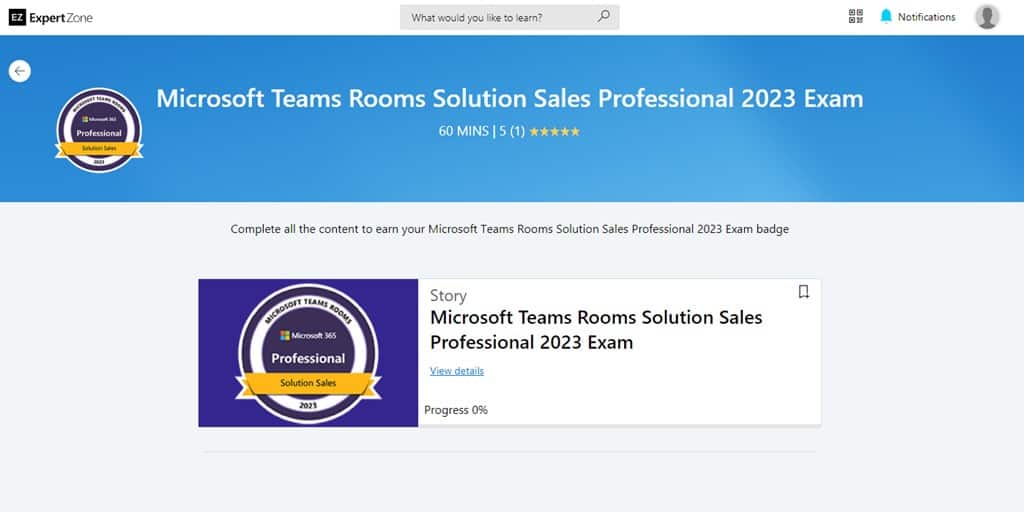1024x512 pixels.
Task: Open the View details link
Action: [x=456, y=371]
